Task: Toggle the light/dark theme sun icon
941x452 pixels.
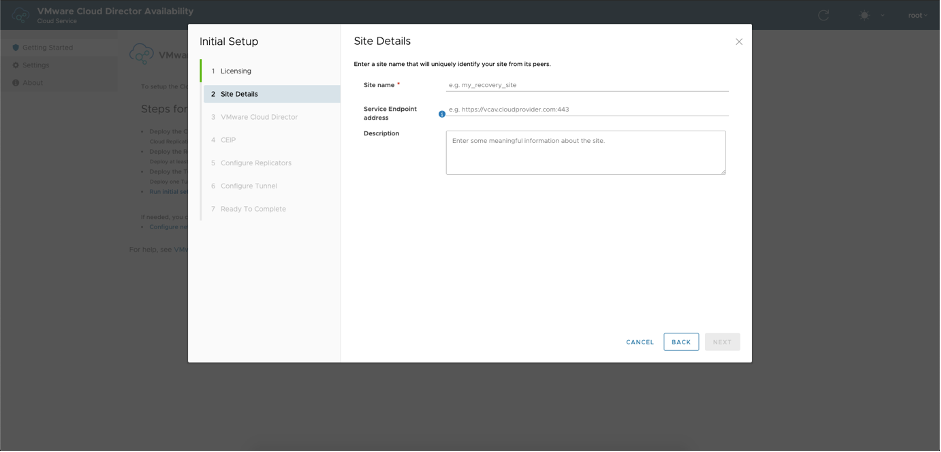Action: (865, 15)
